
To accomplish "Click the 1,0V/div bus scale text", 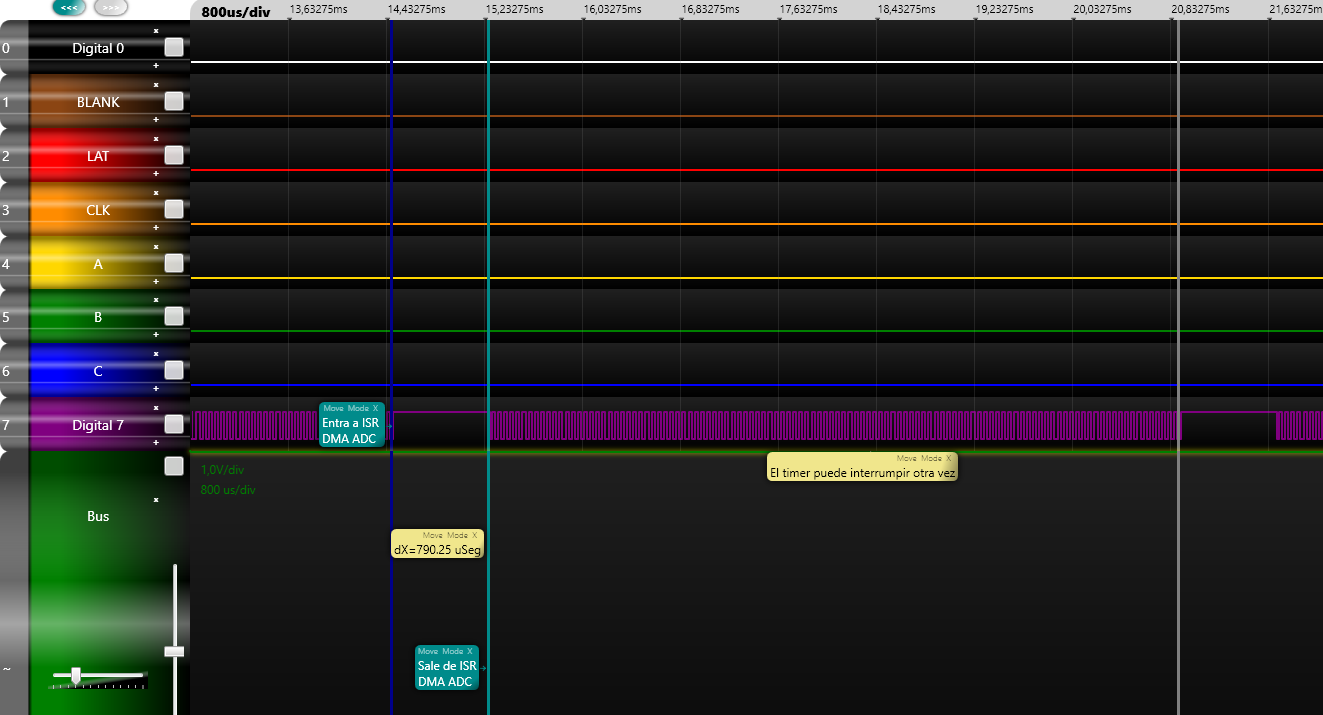I will [x=223, y=469].
